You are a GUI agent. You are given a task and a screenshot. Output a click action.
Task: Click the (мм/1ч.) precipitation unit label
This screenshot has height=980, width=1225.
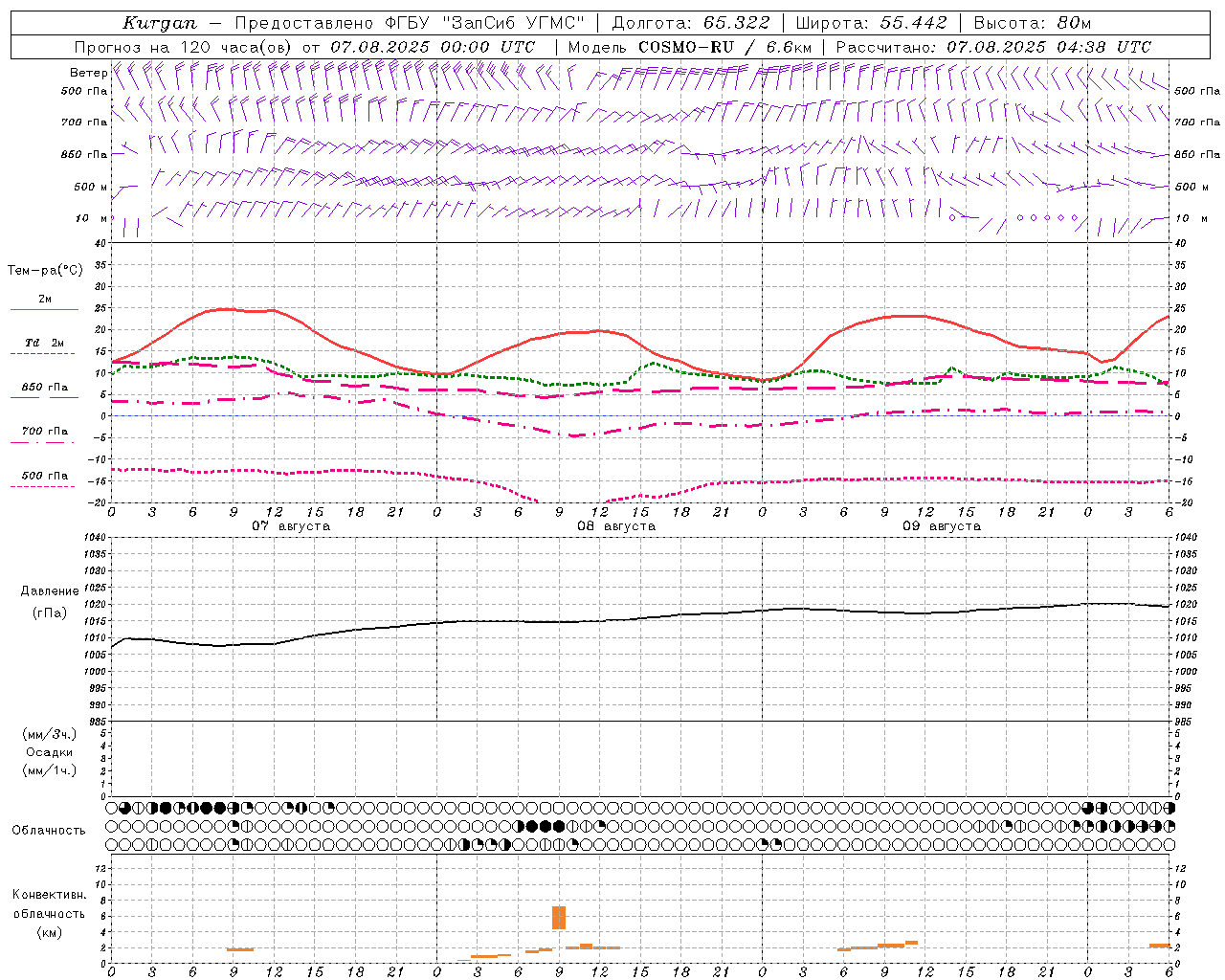tap(50, 770)
